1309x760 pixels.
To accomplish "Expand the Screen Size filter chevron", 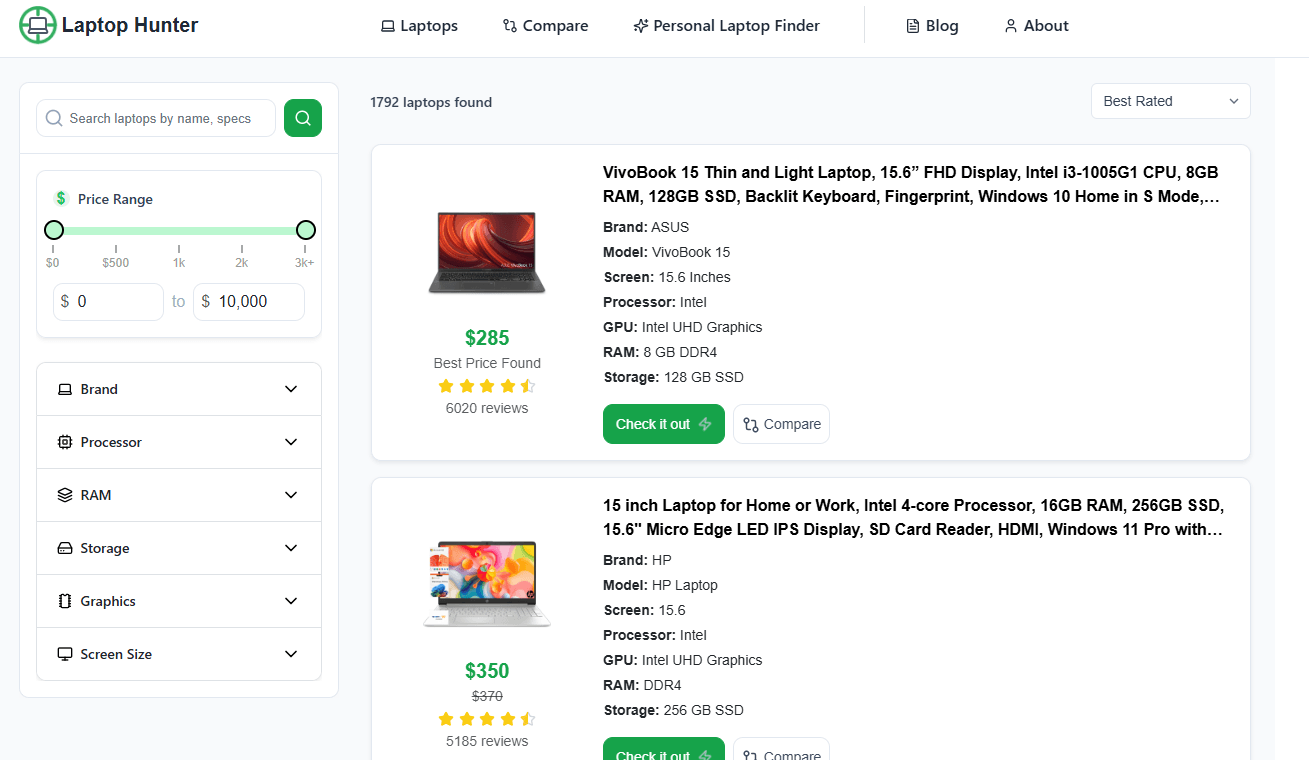I will pyautogui.click(x=291, y=654).
